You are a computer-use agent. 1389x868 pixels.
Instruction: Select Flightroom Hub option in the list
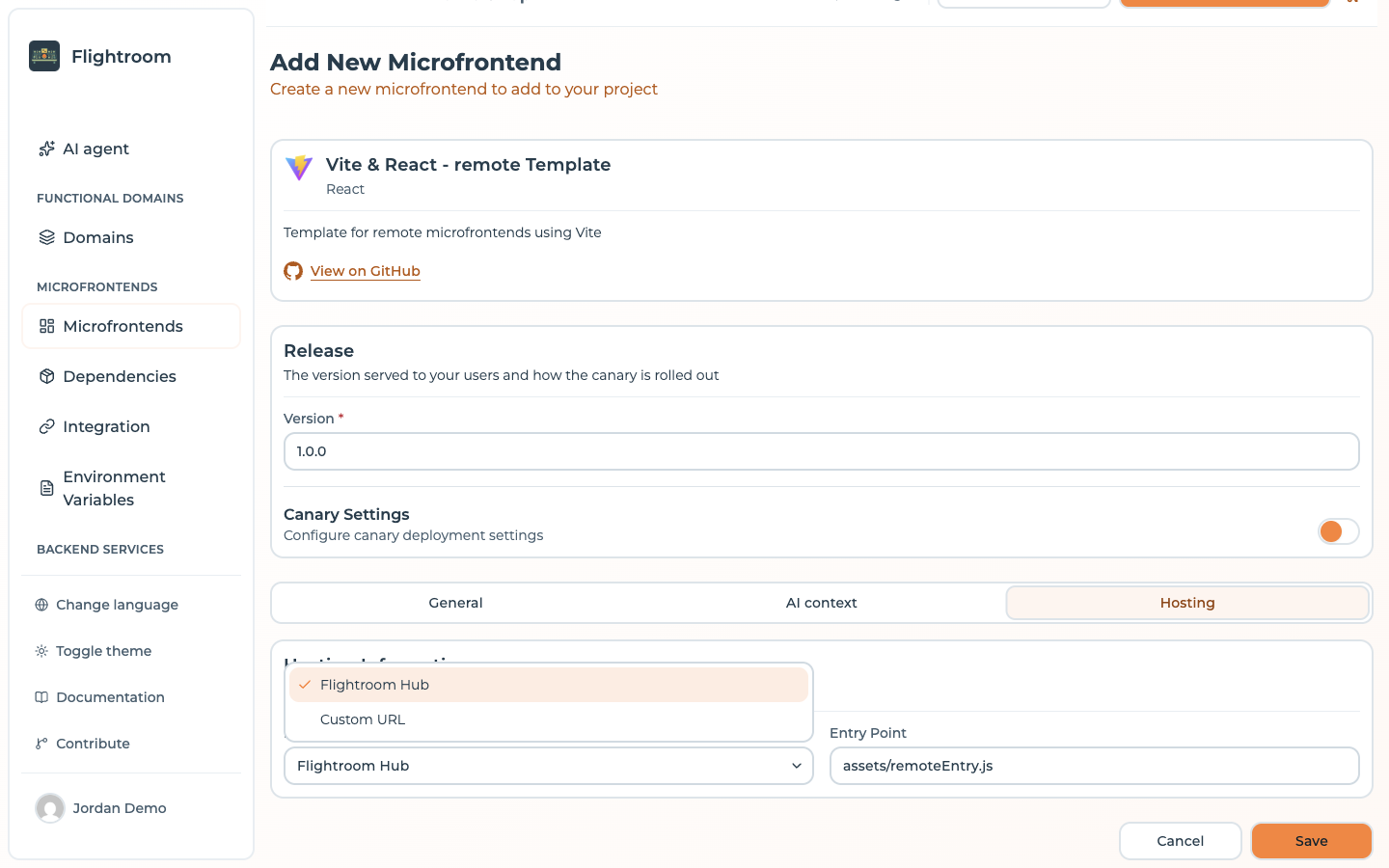pyautogui.click(x=549, y=685)
